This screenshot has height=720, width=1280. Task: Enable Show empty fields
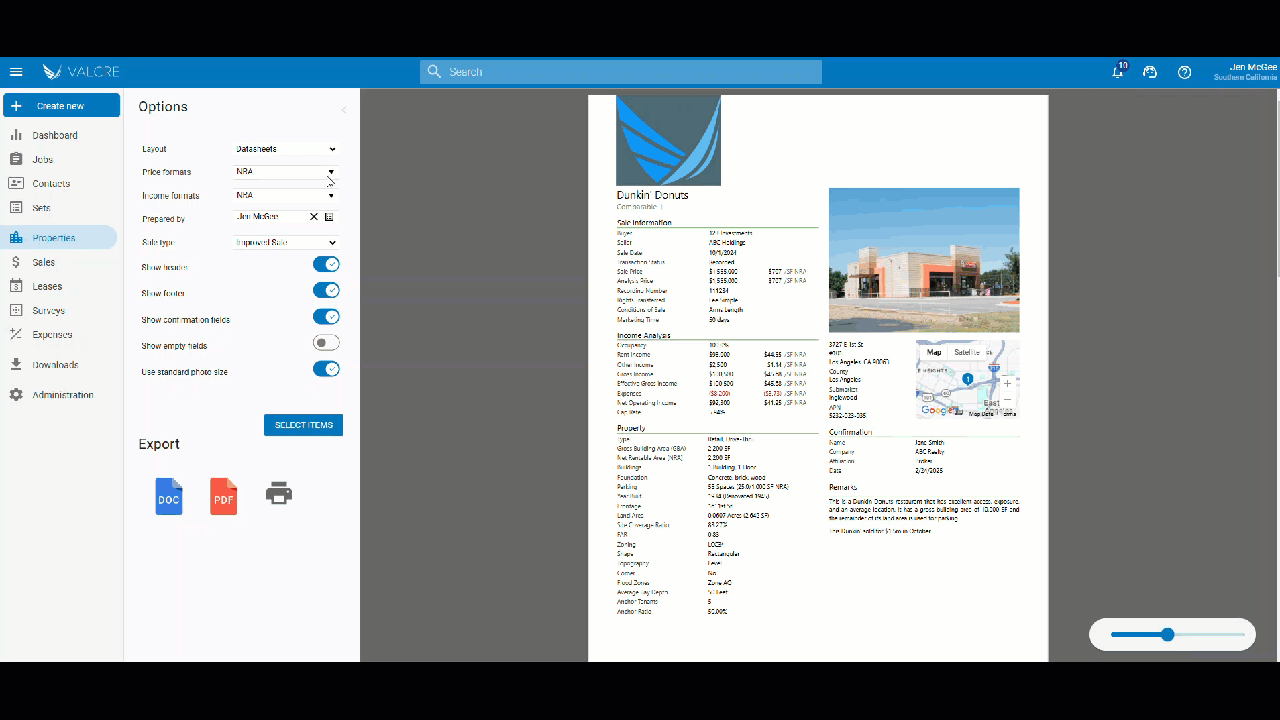326,343
